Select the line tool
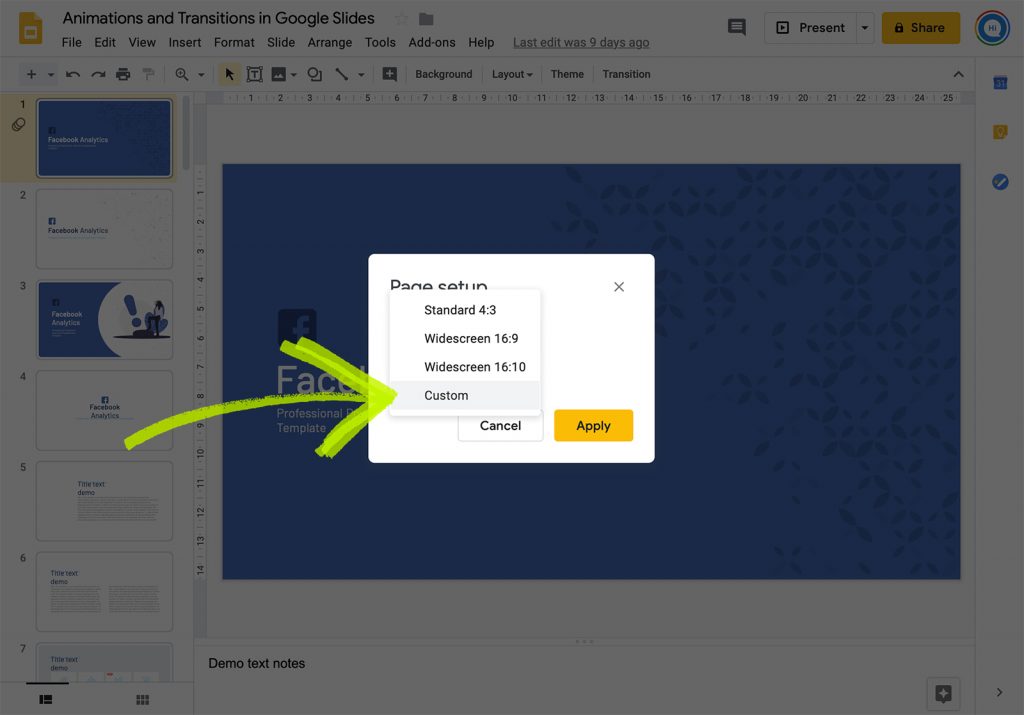The image size is (1024, 715). point(342,74)
